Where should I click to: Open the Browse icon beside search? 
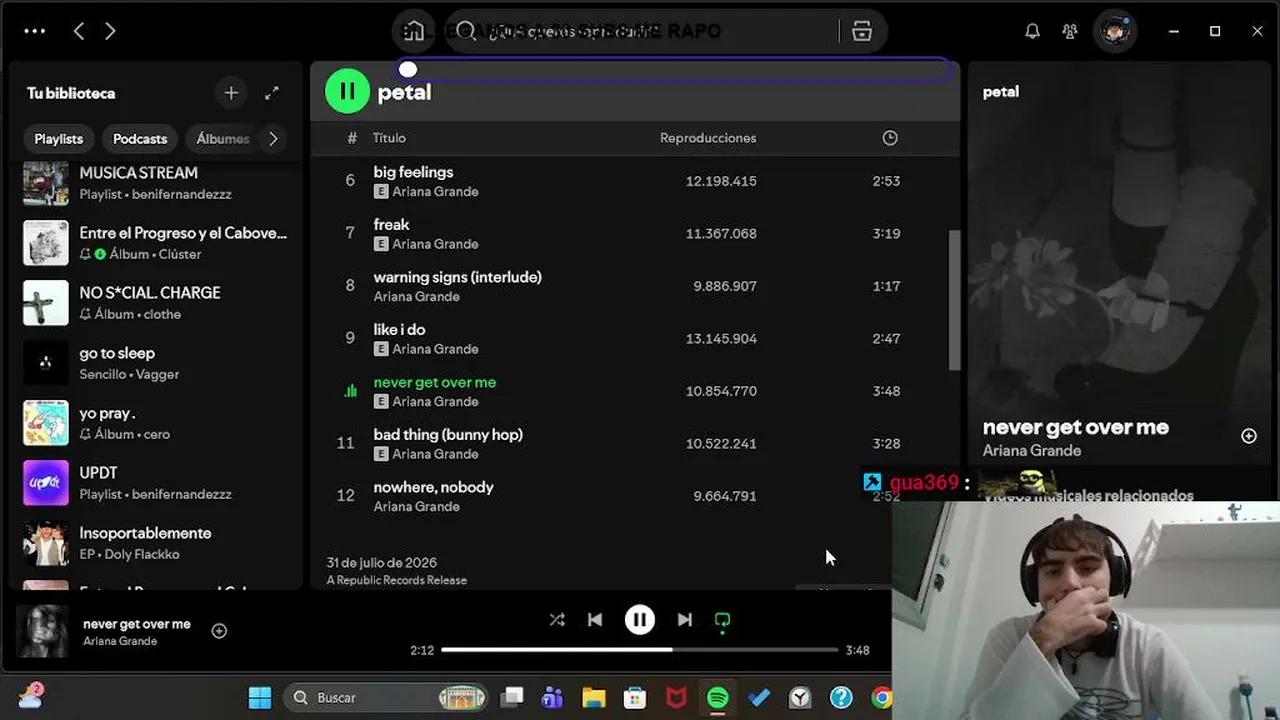click(x=862, y=31)
